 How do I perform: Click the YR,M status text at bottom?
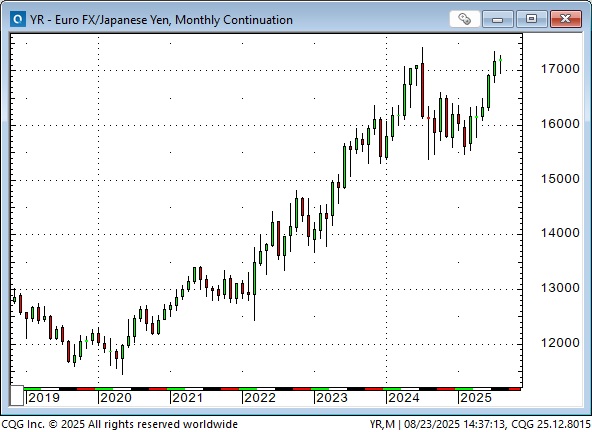click(x=382, y=424)
